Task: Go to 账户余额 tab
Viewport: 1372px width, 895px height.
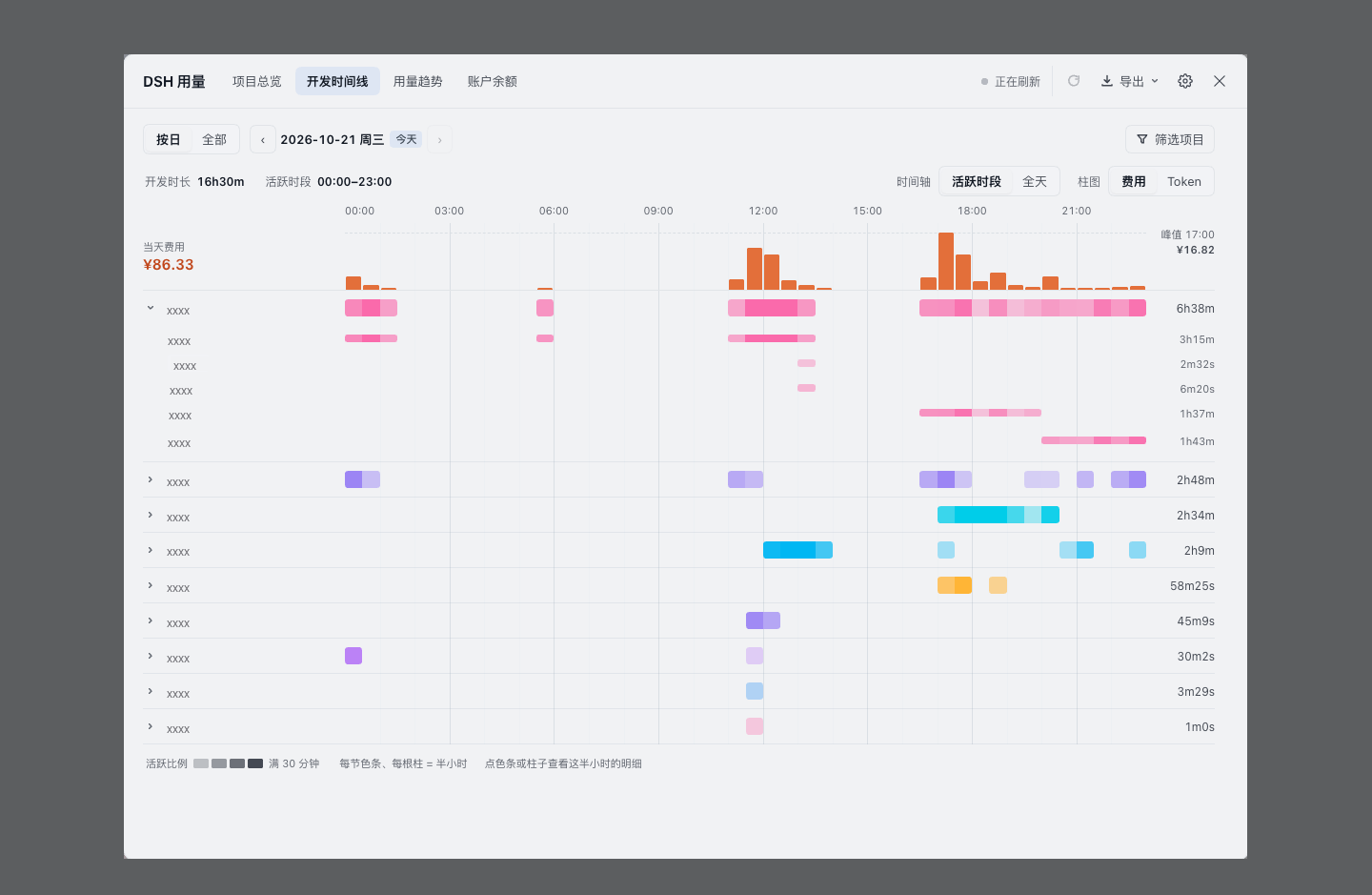Action: pyautogui.click(x=493, y=81)
